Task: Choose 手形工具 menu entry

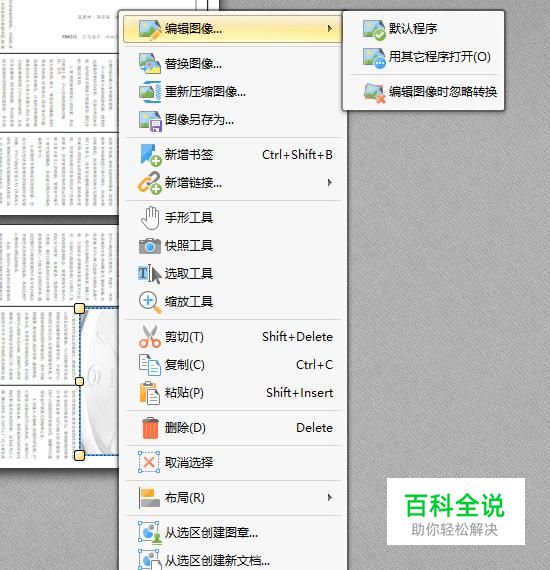Action: (x=233, y=218)
